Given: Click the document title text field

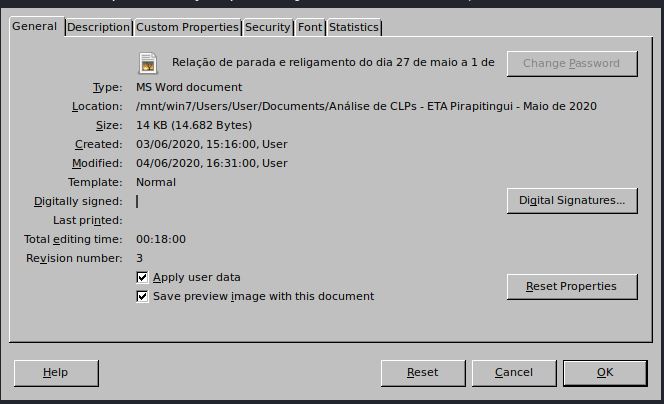Looking at the screenshot, I should point(333,62).
